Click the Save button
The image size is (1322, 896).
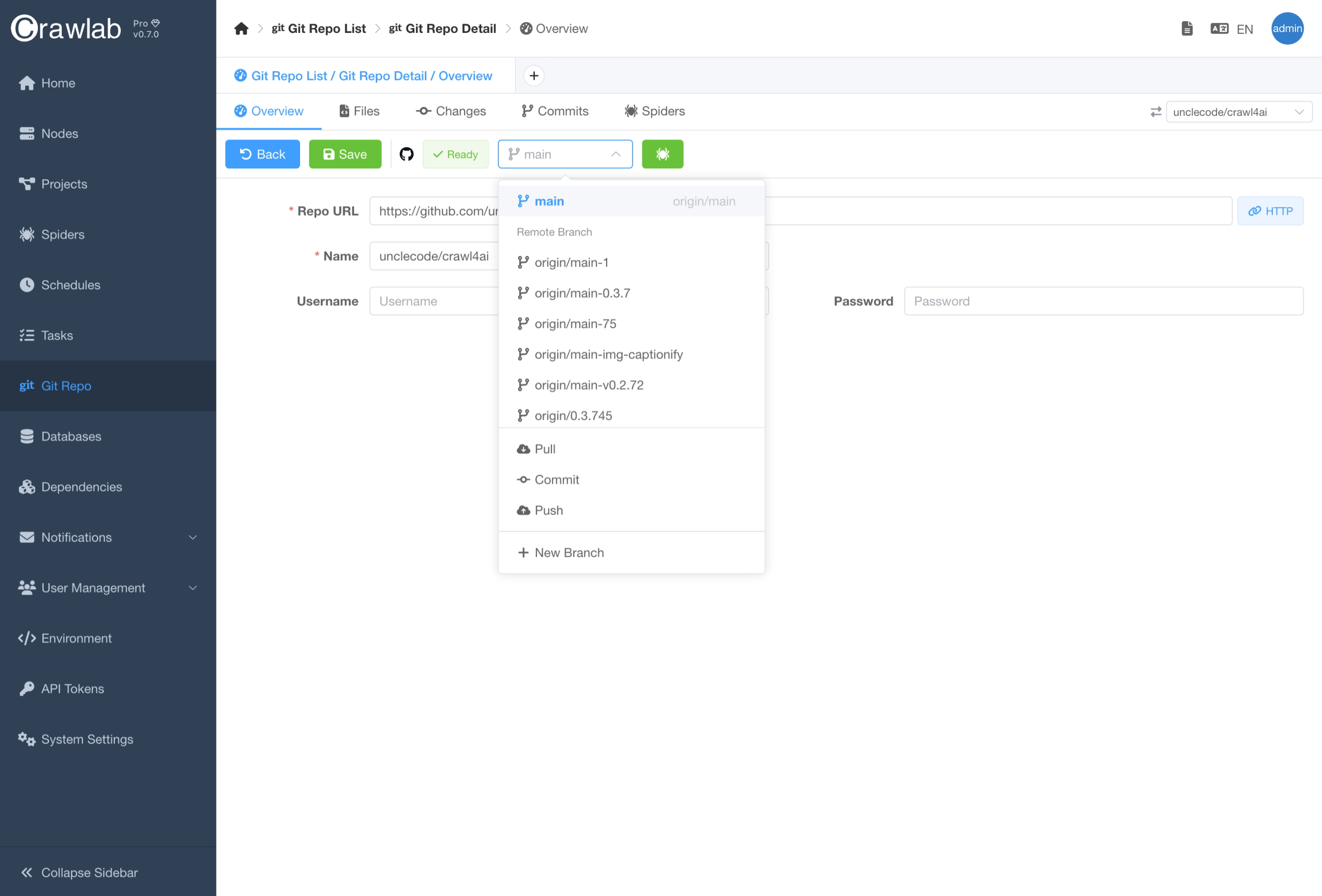[345, 154]
